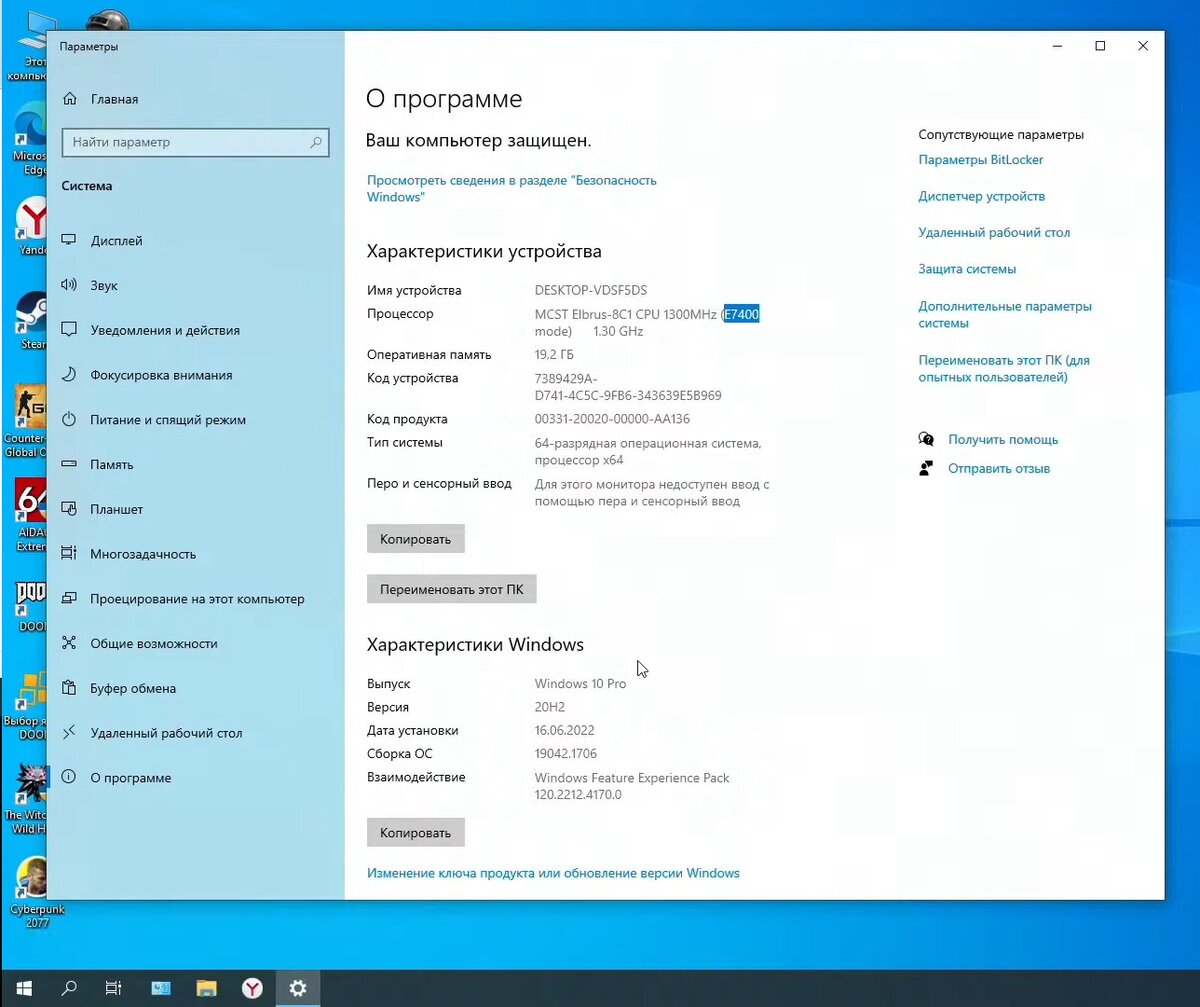Click the Отправить отзыв feedback icon
This screenshot has width=1200, height=1007.
point(926,468)
